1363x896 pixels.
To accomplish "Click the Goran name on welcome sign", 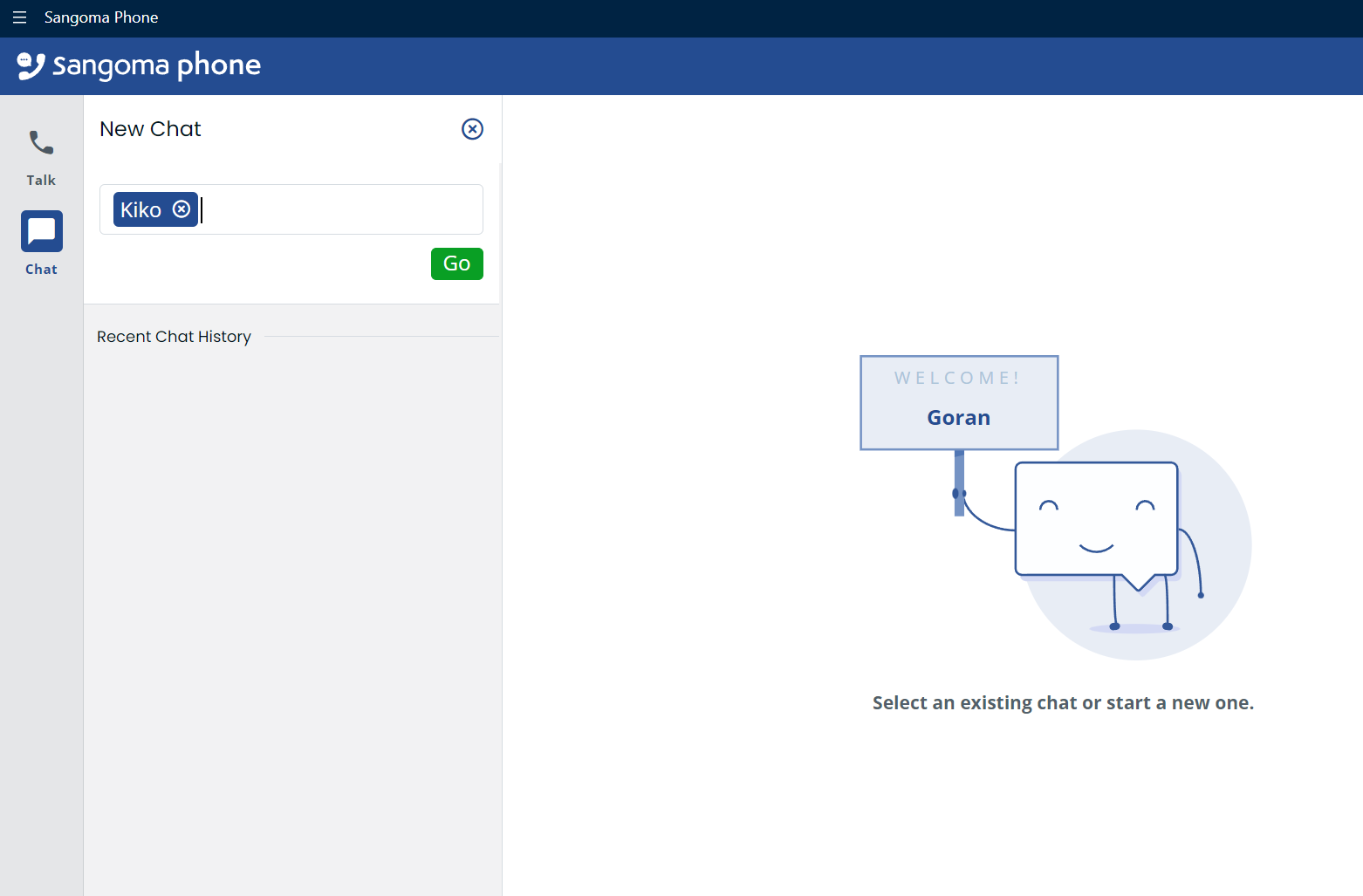I will click(x=958, y=418).
